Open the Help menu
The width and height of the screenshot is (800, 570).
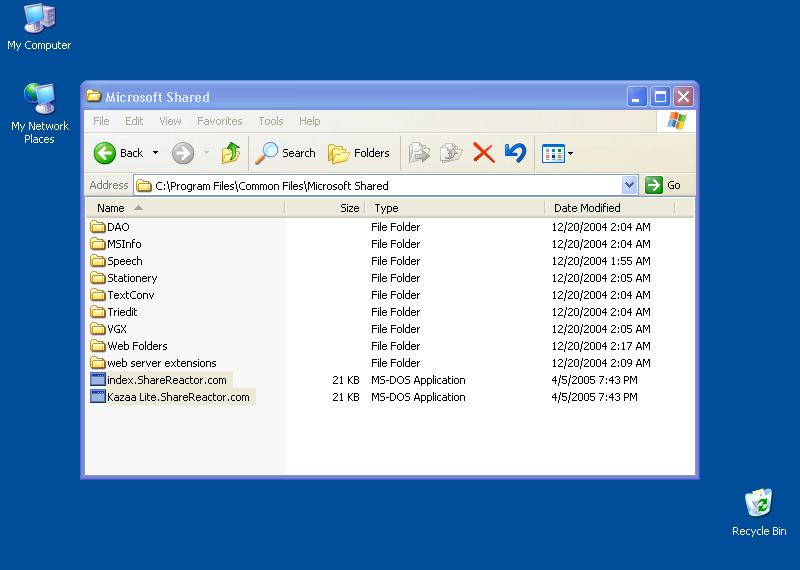(310, 121)
